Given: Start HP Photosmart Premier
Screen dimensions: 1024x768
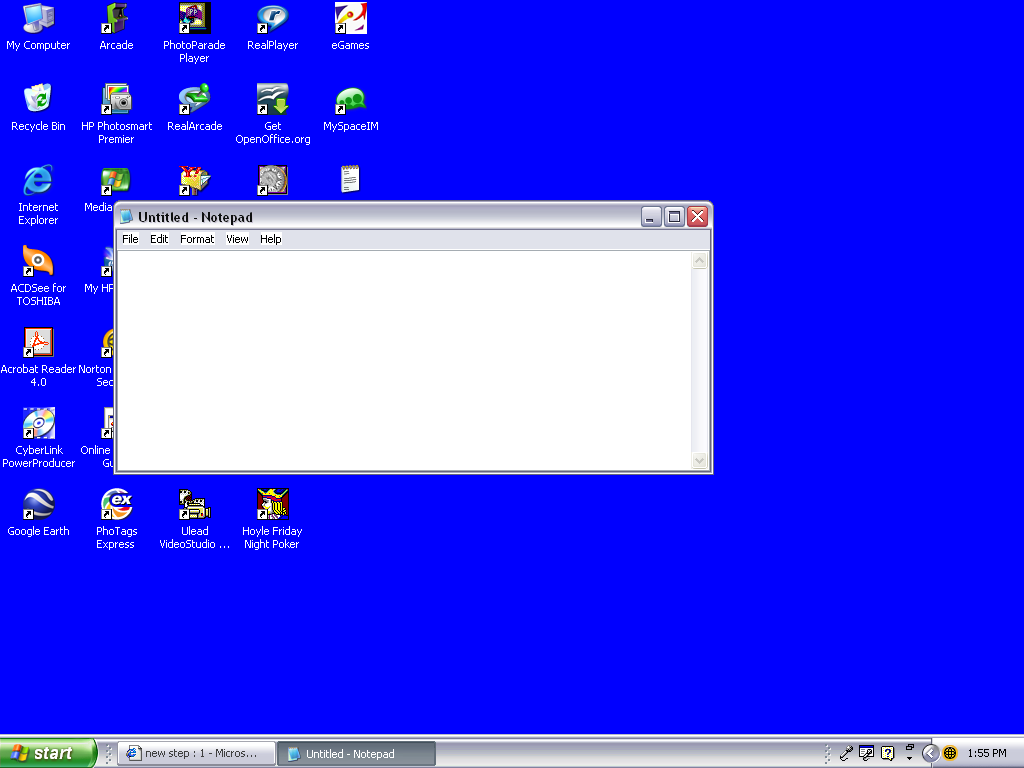Looking at the screenshot, I should coord(116,100).
